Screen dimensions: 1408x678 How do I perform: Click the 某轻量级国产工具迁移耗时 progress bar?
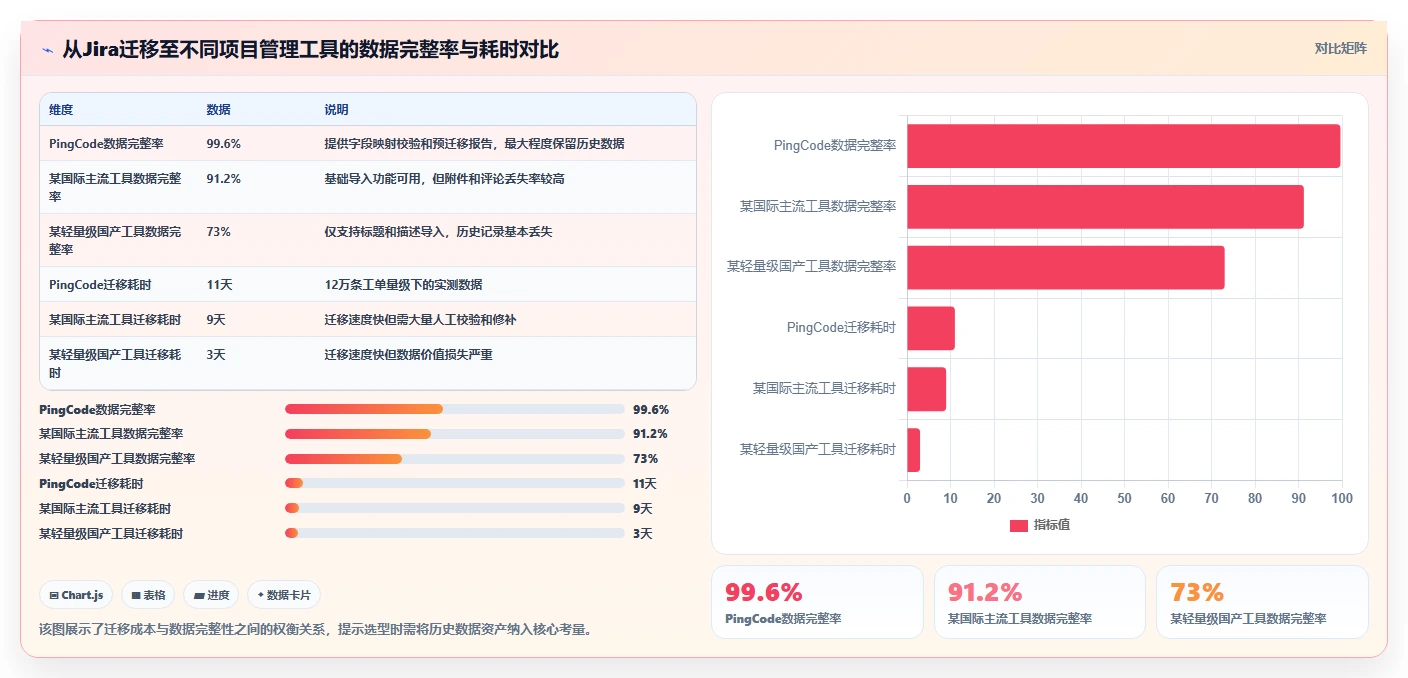[x=454, y=533]
